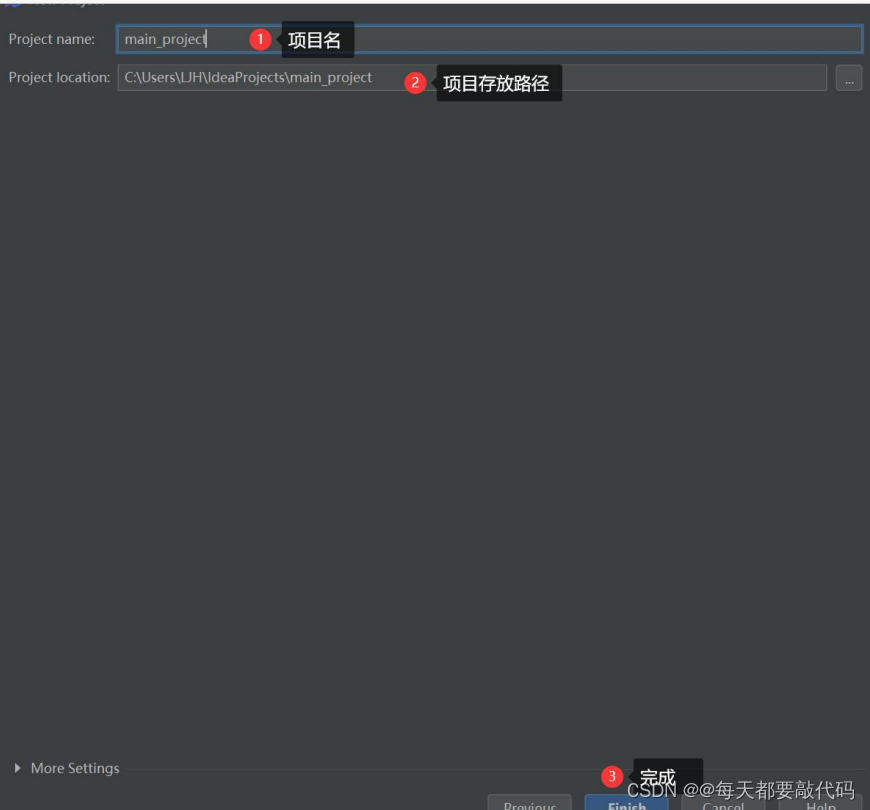Click the Finish button

[625, 805]
